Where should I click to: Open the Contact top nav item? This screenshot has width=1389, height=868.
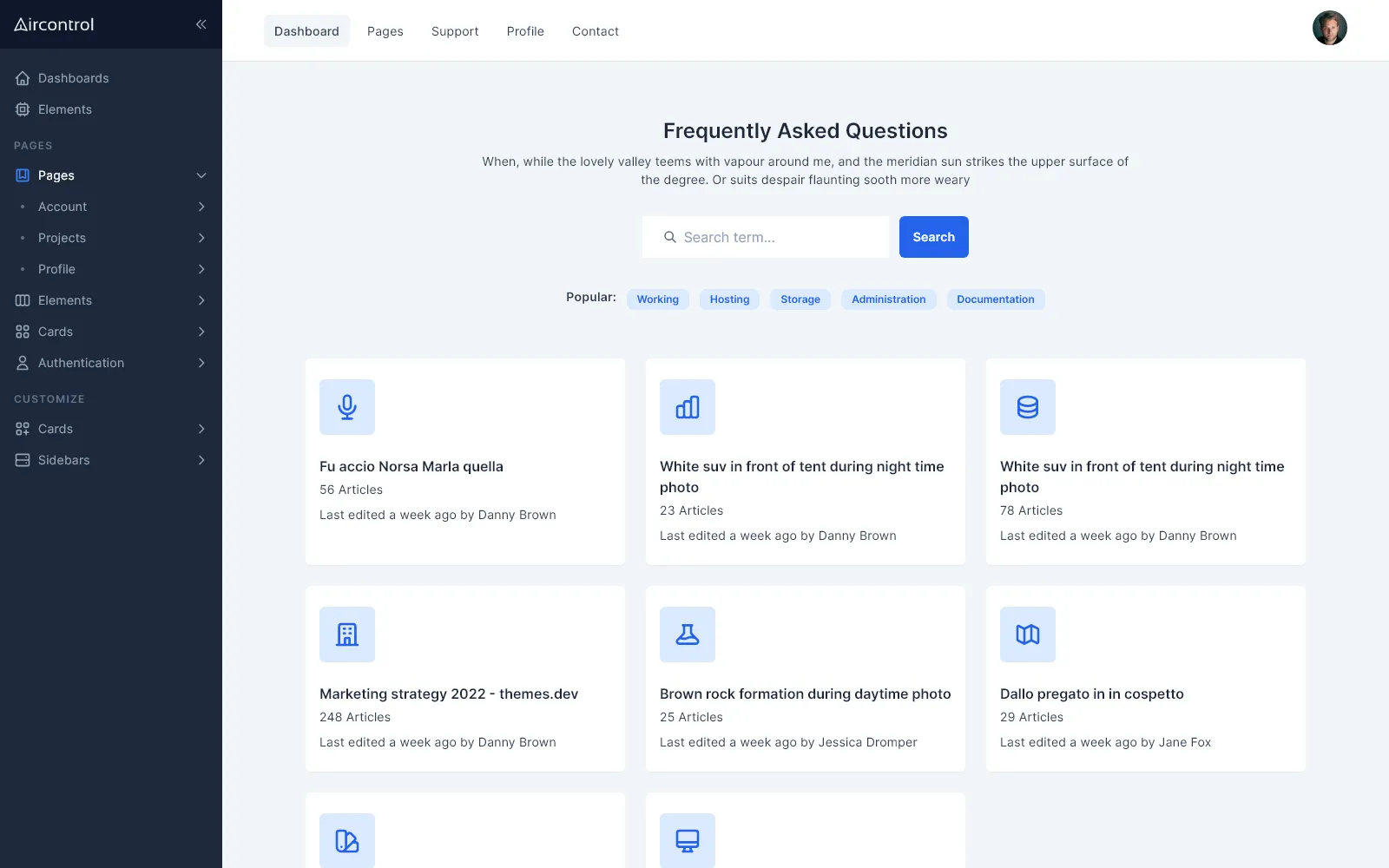click(x=596, y=31)
